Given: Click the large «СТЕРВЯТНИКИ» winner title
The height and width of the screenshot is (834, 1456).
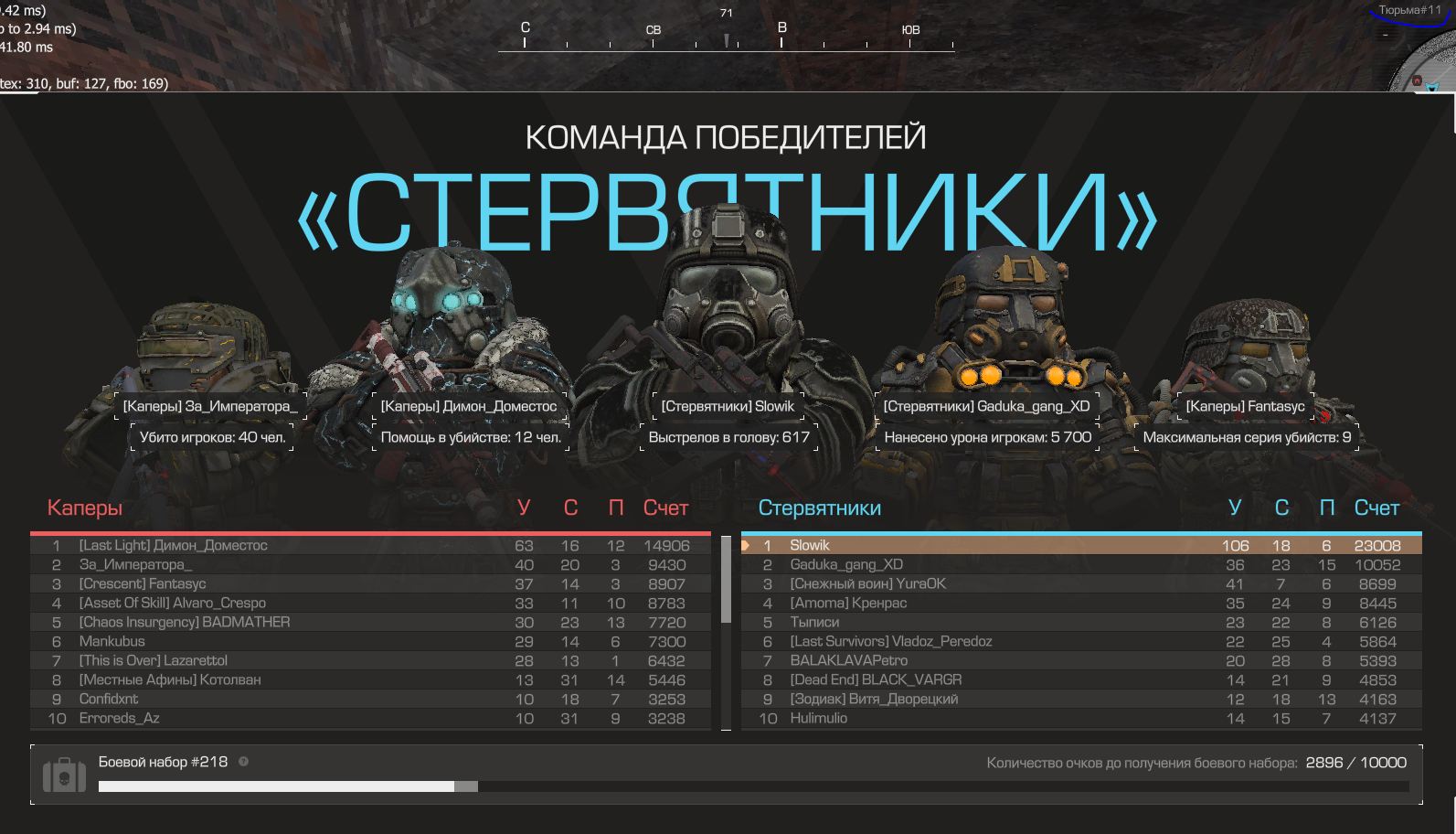Looking at the screenshot, I should tap(728, 212).
